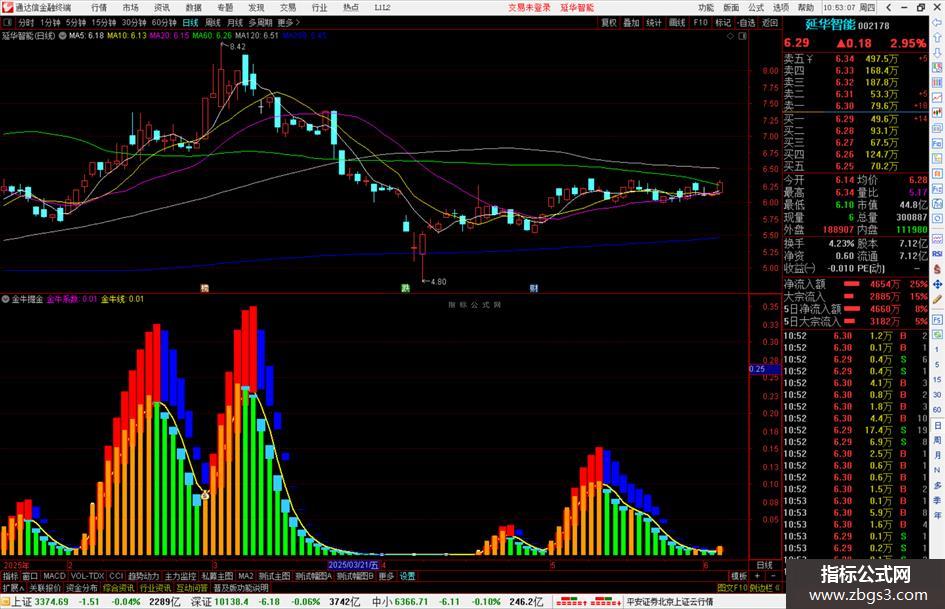Open the 互动问答 tab
The image size is (945, 609).
click(x=192, y=588)
